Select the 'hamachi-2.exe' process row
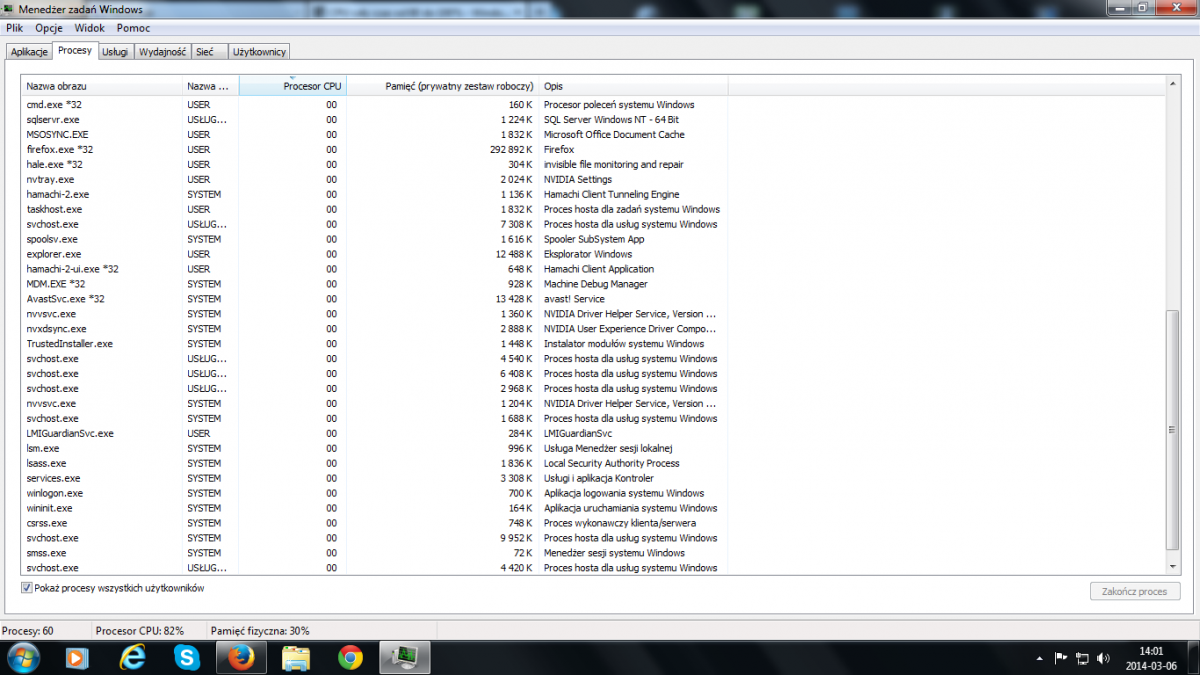Screen dimensions: 1200x675 coord(375,194)
